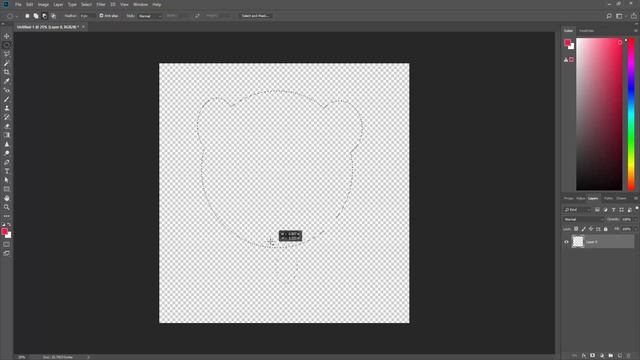Toggle lock image pixels brush icon
Viewport: 640px width, 360px height.
tap(583, 229)
